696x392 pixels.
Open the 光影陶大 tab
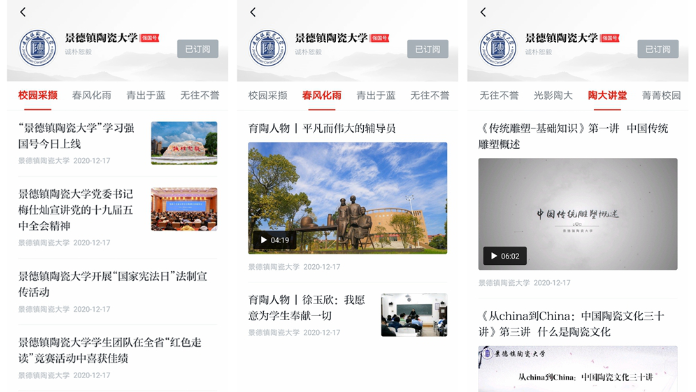coord(553,95)
